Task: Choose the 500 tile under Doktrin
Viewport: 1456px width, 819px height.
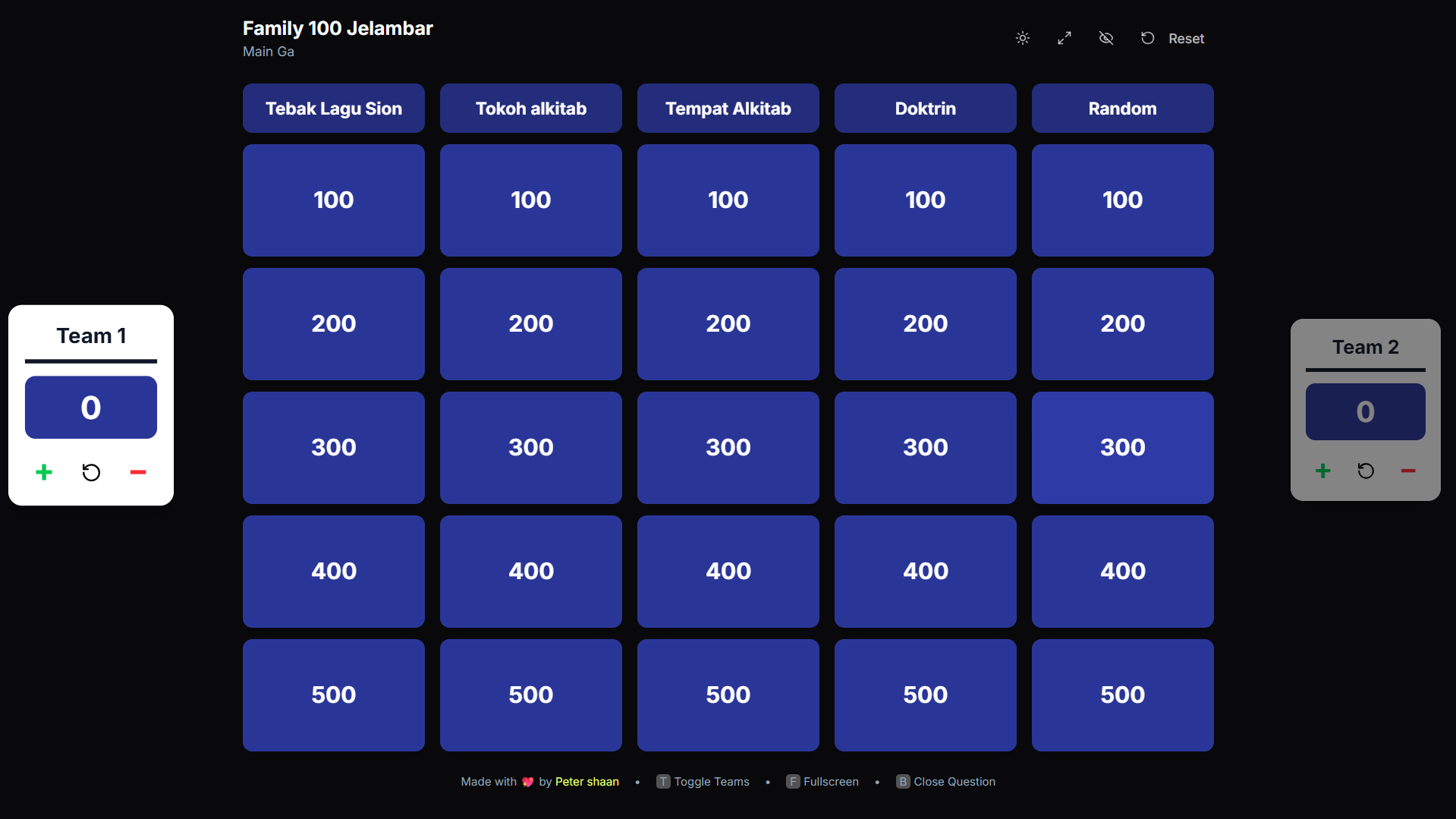Action: (x=925, y=695)
